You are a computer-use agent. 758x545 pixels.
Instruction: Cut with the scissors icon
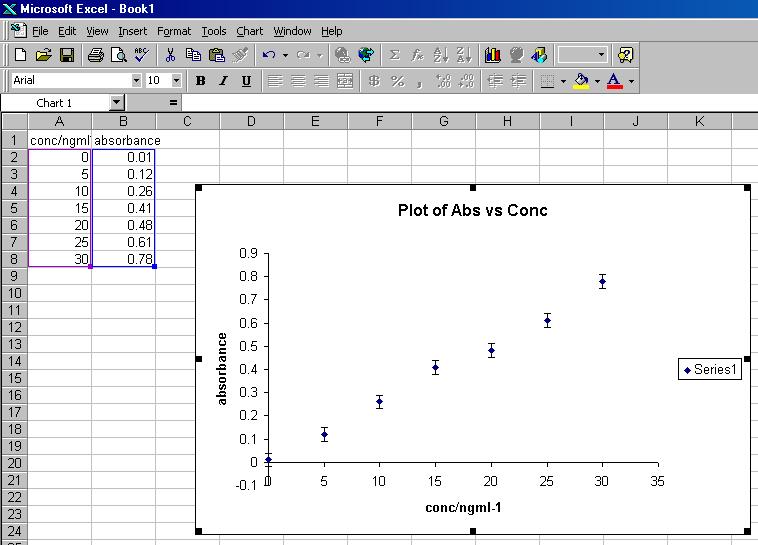170,55
